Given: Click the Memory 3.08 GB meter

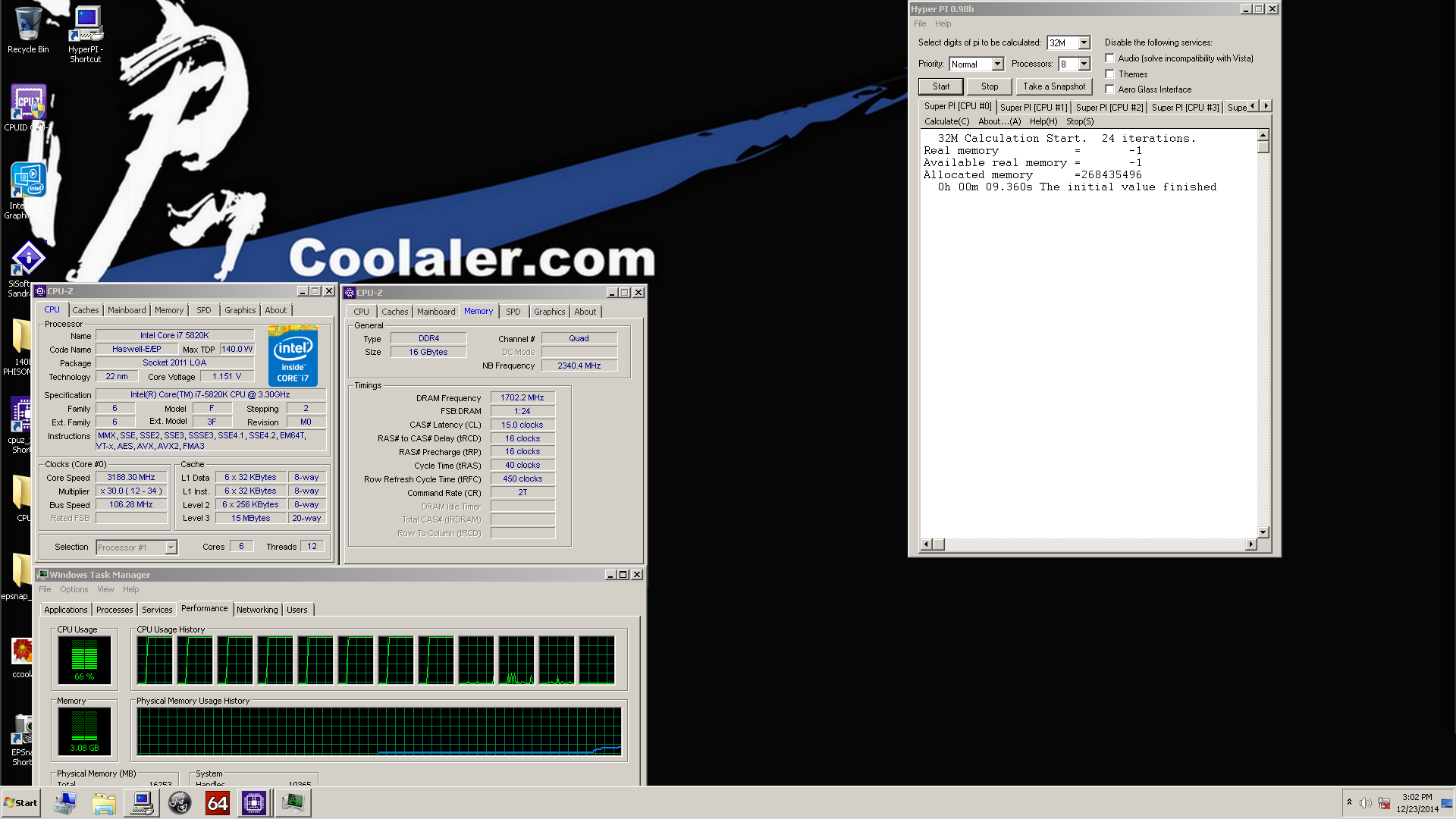Looking at the screenshot, I should tap(84, 731).
